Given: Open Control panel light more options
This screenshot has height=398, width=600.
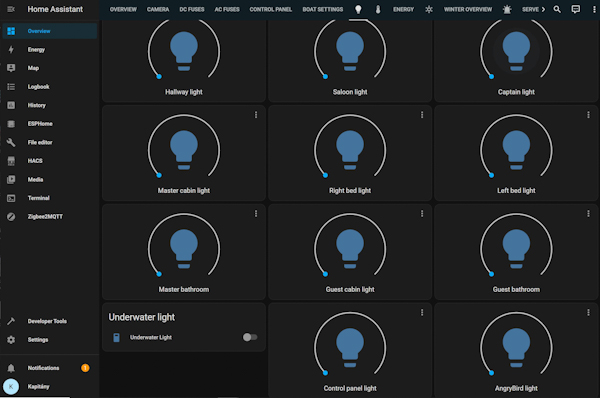Looking at the screenshot, I should (x=422, y=313).
